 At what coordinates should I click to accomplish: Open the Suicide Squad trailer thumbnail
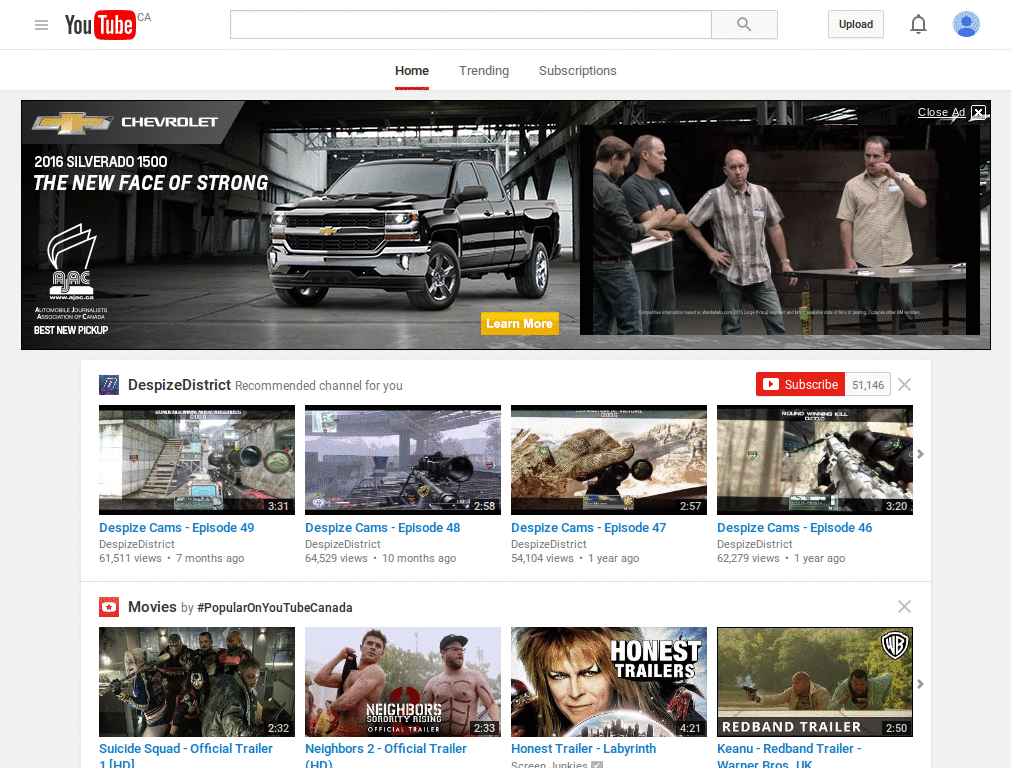197,682
